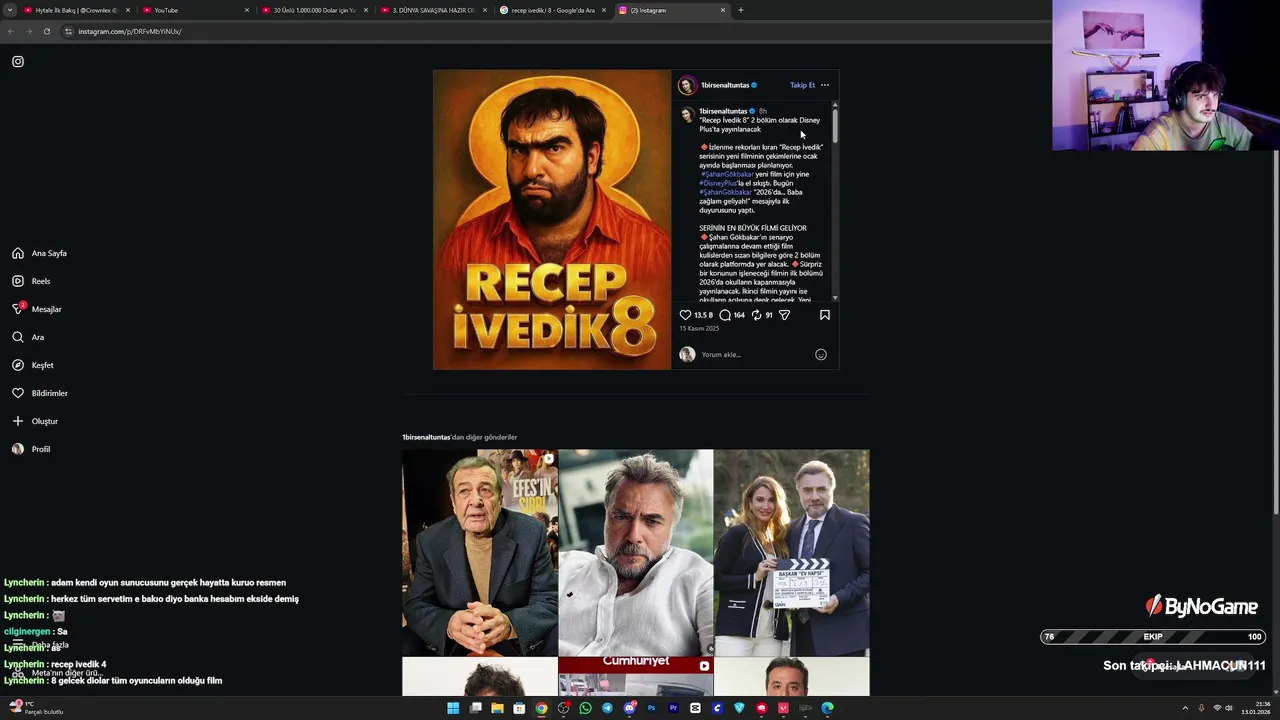Go to Ana Sayfa in sidebar
This screenshot has height=720, width=1280.
[x=39, y=253]
